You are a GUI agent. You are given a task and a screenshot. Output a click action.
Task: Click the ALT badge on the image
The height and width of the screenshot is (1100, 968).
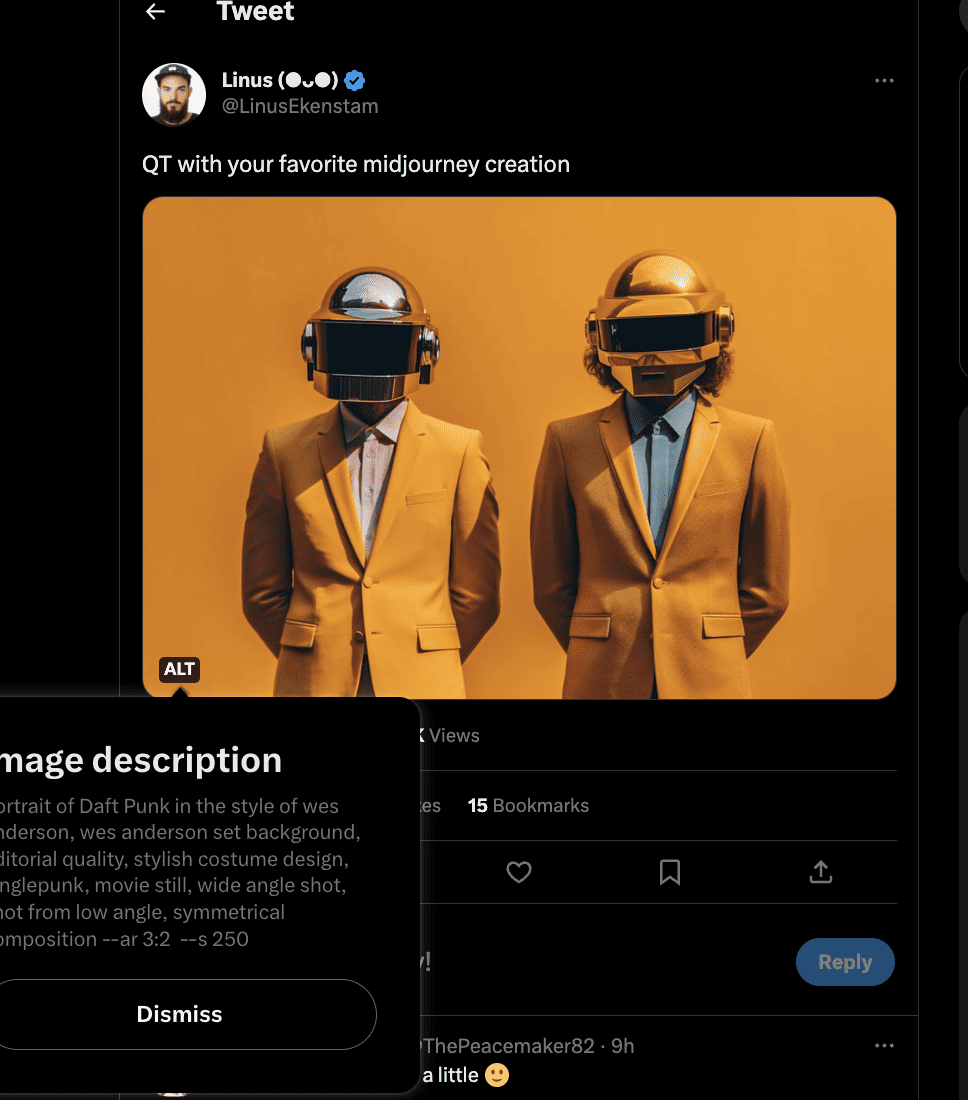point(179,669)
